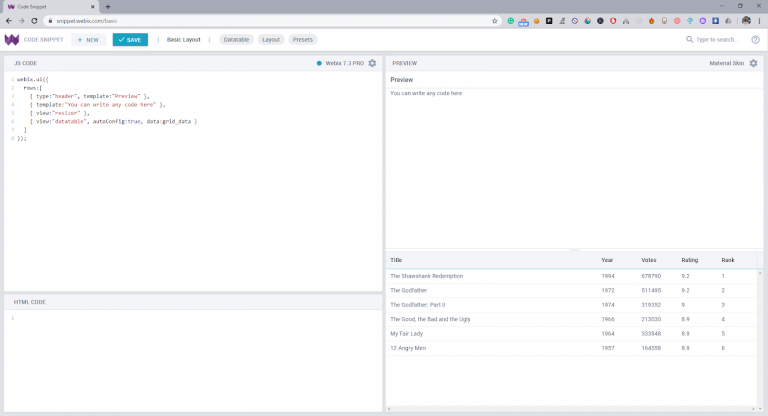
Task: Go back using browser back arrow
Action: (8, 20)
